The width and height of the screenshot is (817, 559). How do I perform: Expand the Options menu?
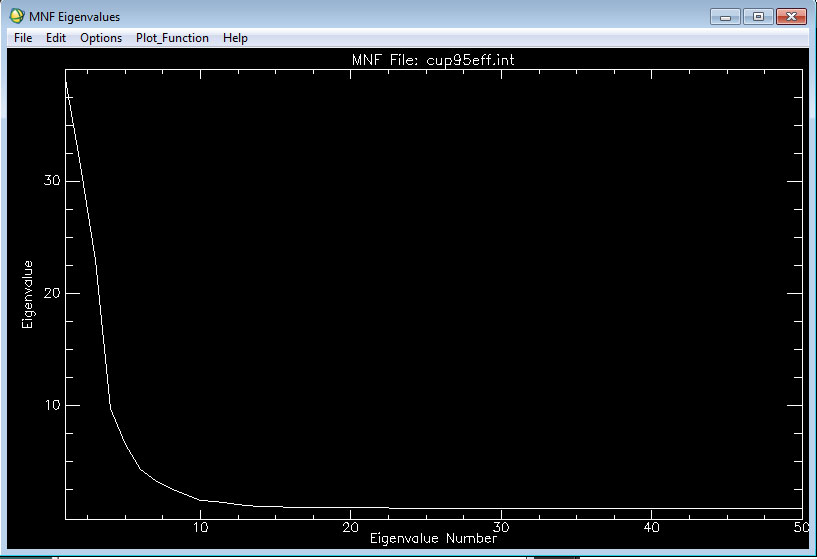click(101, 38)
